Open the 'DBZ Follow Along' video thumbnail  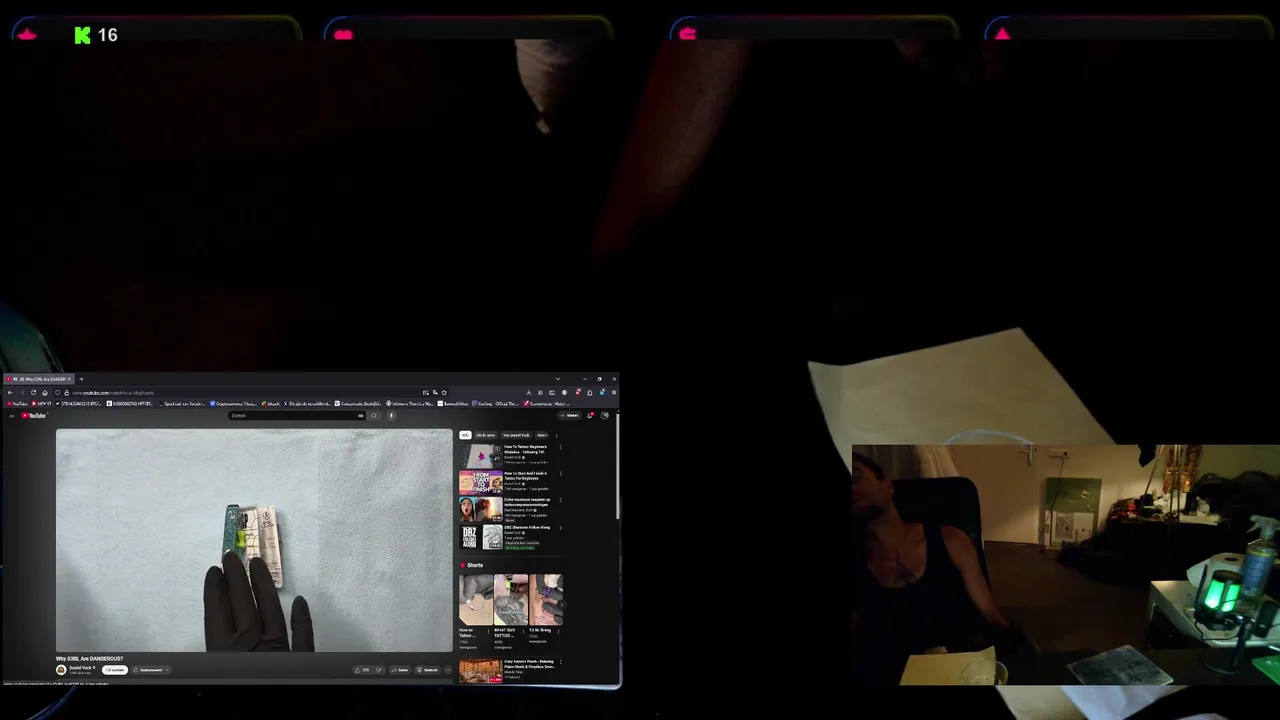click(481, 537)
